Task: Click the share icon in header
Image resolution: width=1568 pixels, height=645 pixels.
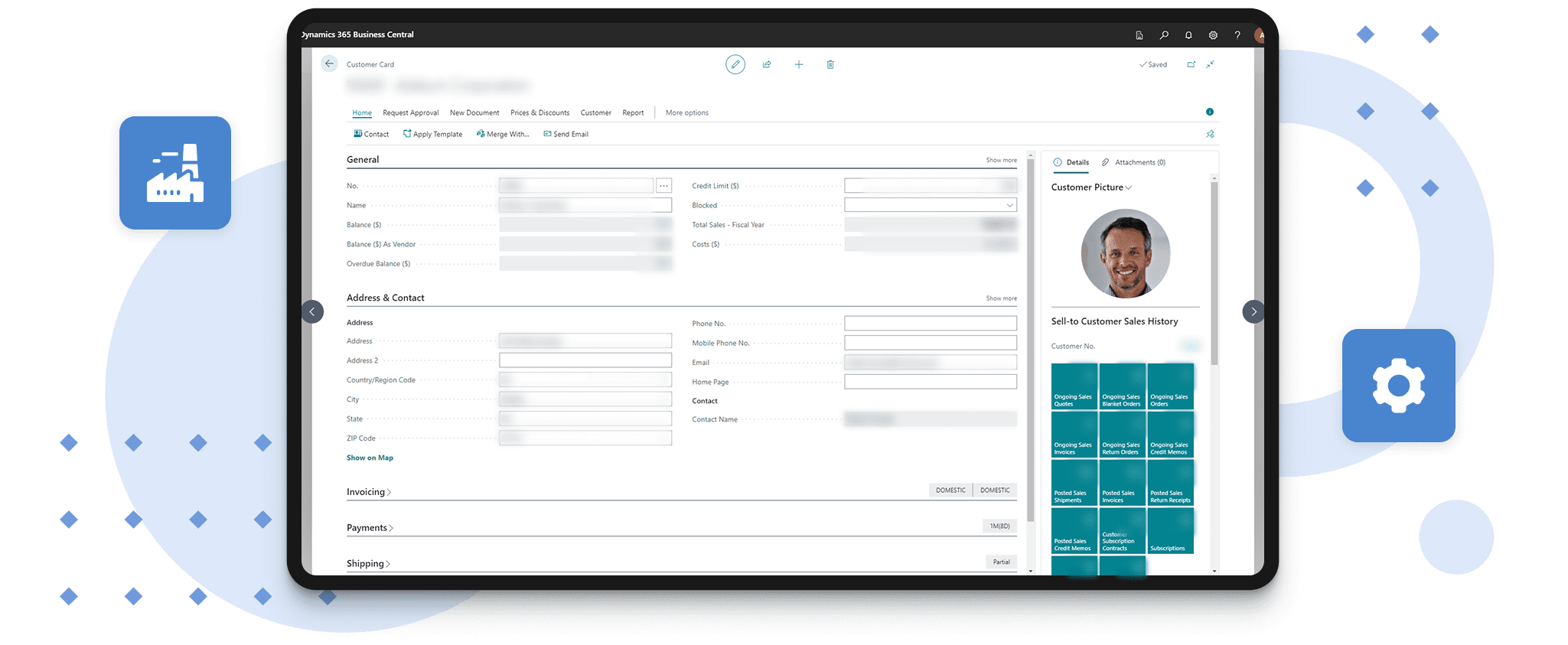Action: point(767,65)
